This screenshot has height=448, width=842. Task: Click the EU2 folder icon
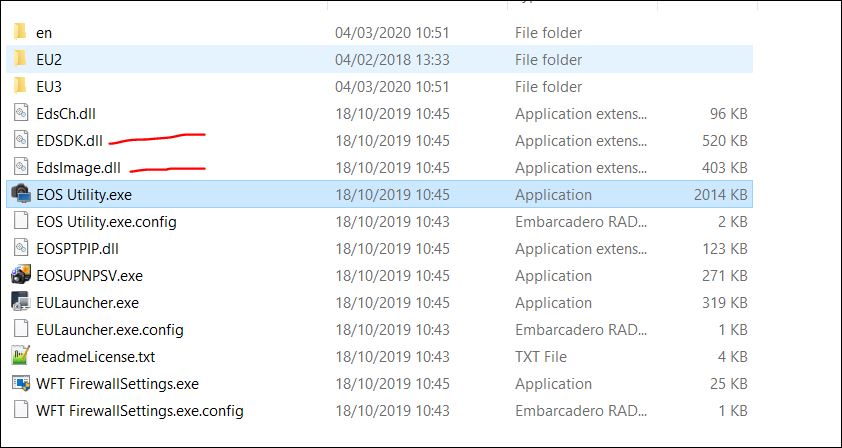20,59
